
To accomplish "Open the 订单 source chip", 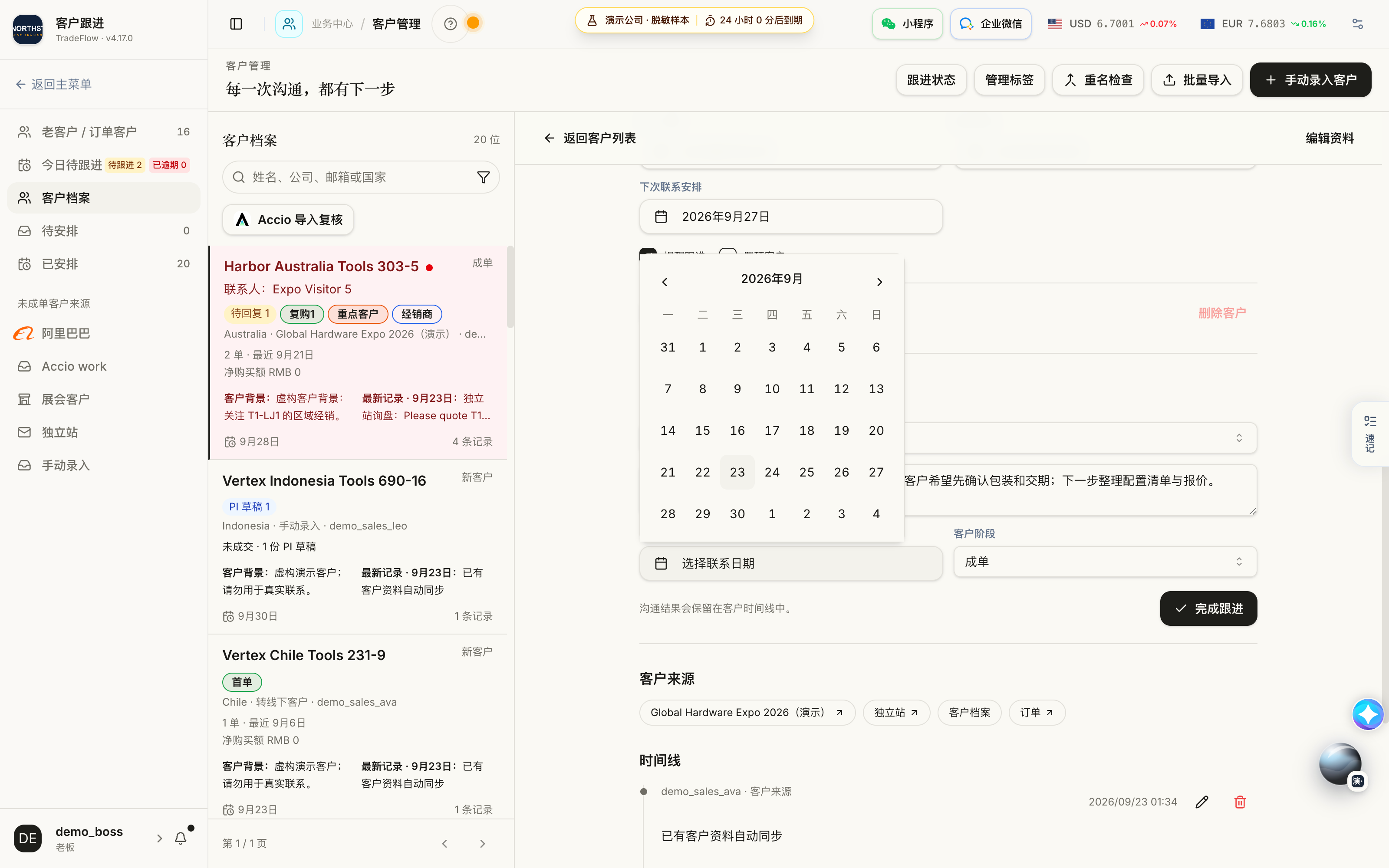I will click(x=1037, y=713).
